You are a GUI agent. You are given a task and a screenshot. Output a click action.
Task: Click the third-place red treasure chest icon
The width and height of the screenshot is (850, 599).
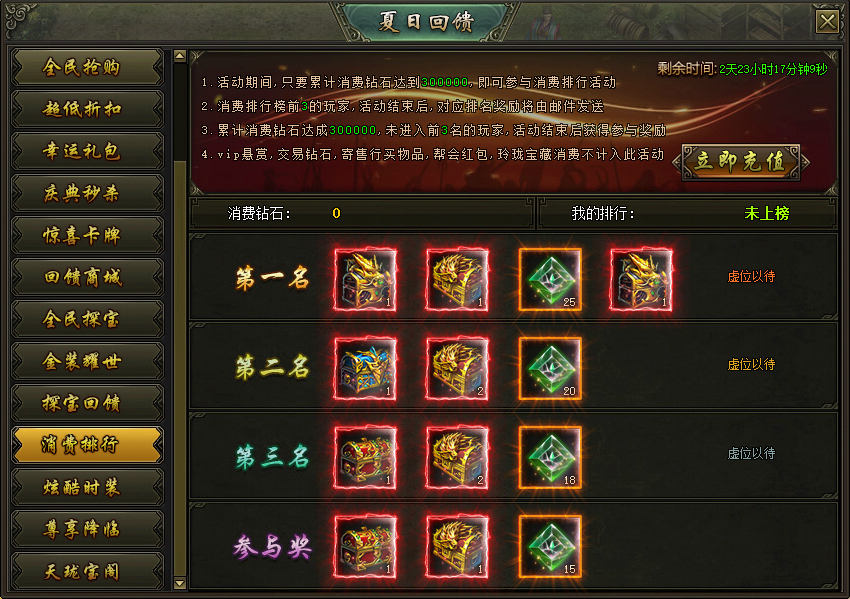tap(365, 458)
